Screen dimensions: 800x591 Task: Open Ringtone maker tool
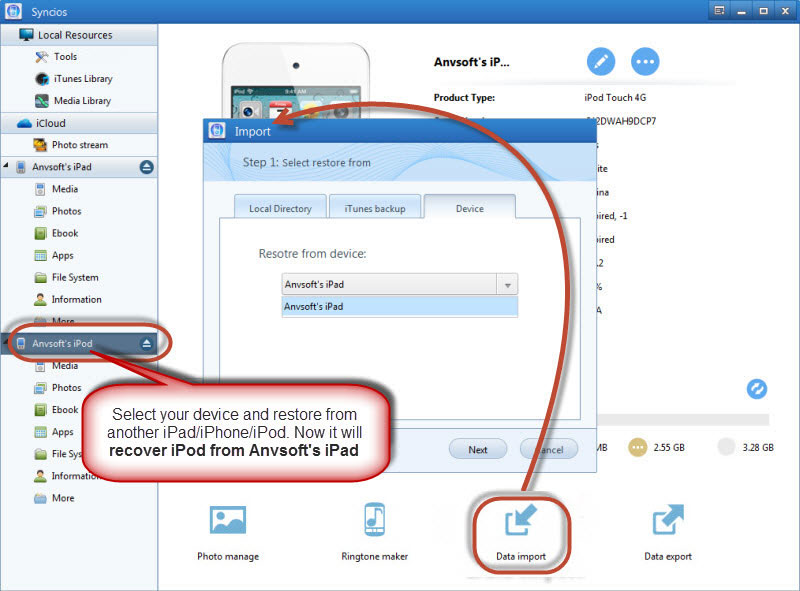(374, 533)
